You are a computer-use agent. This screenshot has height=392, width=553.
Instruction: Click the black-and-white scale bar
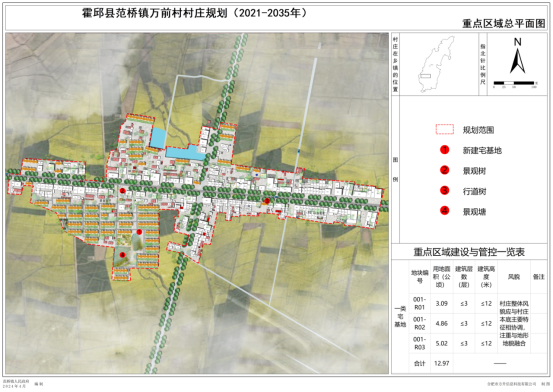point(515,83)
